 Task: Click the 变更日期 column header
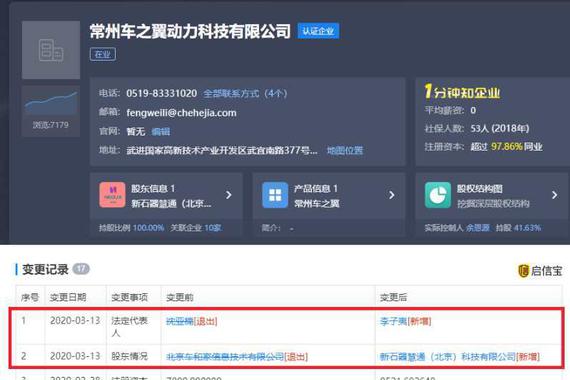coord(68,297)
